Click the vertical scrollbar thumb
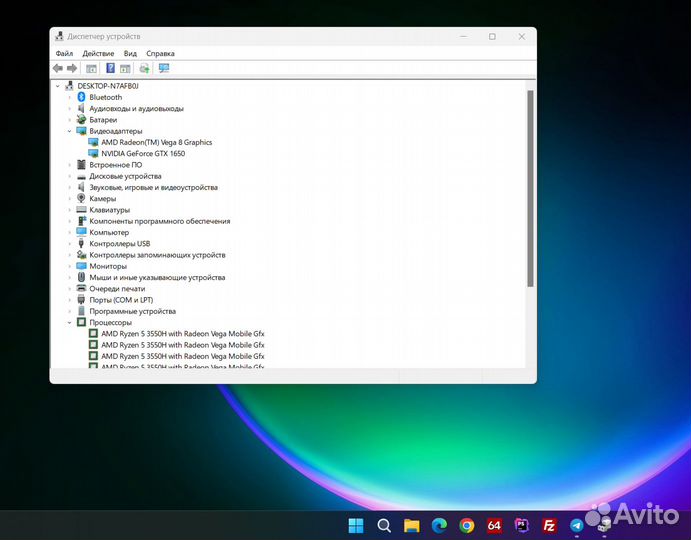Image resolution: width=691 pixels, height=540 pixels. [x=530, y=189]
